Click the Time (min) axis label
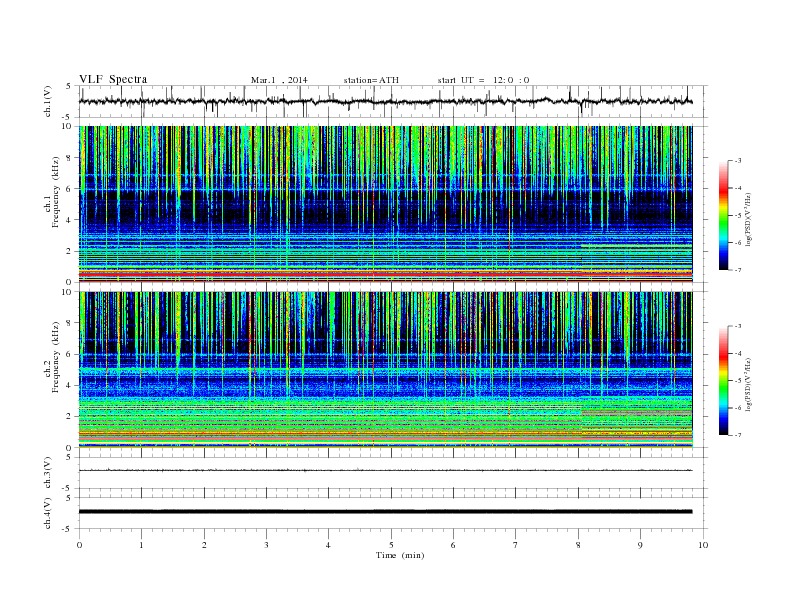 (400, 555)
